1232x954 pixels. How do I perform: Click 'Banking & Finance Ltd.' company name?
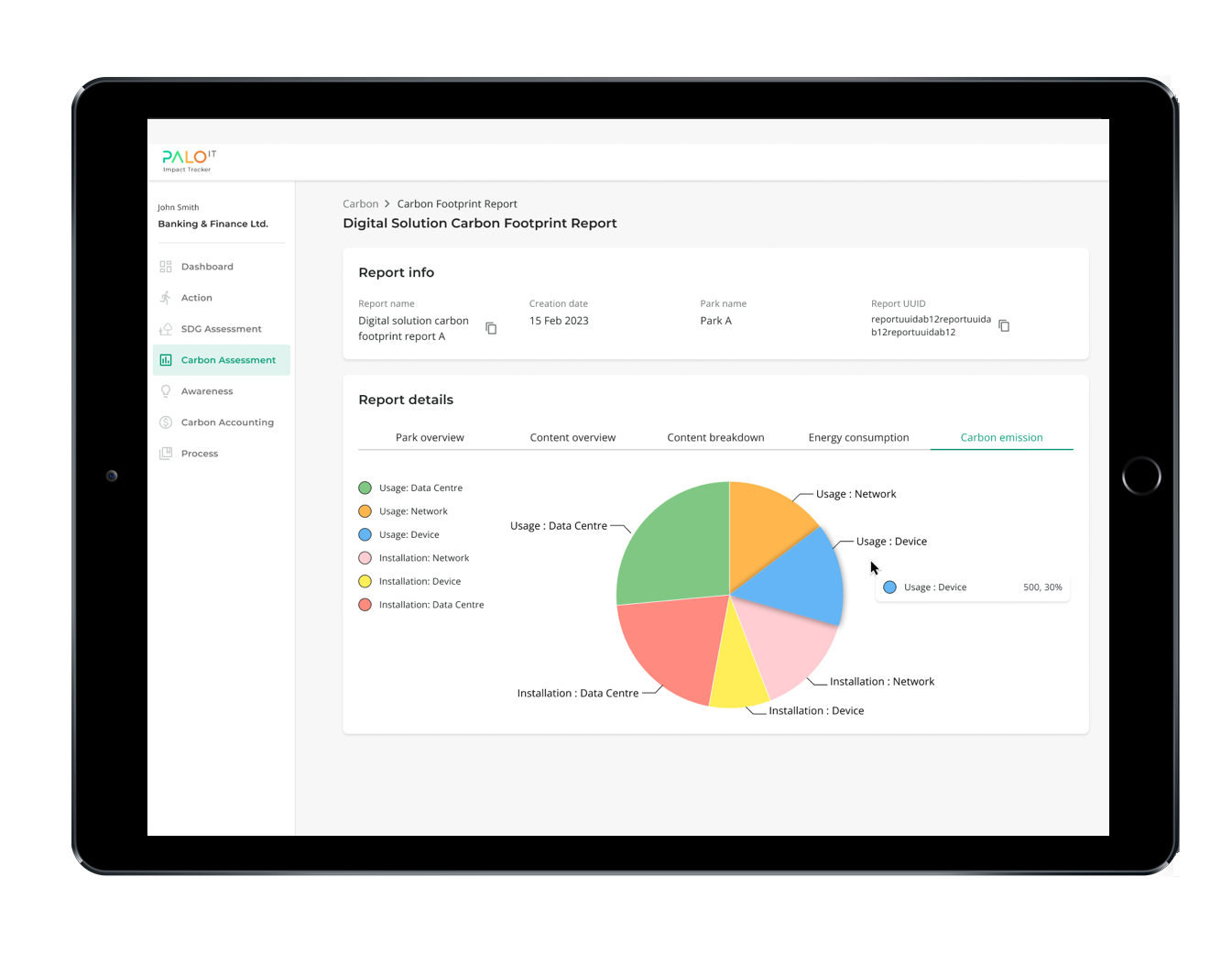coord(213,224)
